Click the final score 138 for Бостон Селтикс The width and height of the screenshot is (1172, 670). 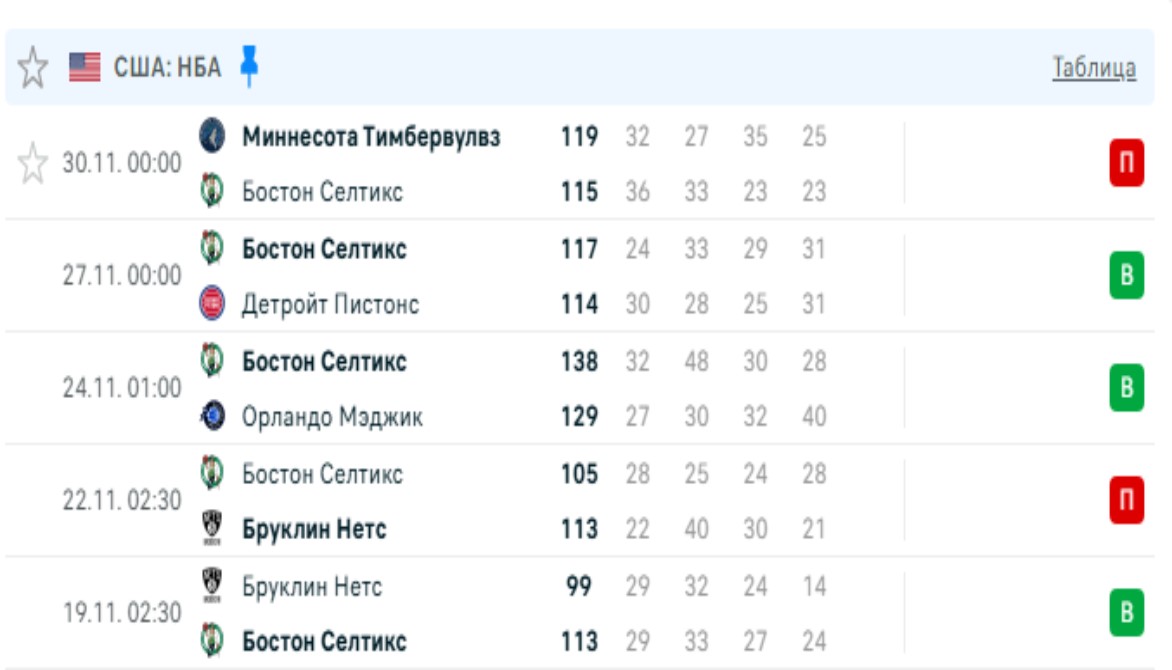579,361
